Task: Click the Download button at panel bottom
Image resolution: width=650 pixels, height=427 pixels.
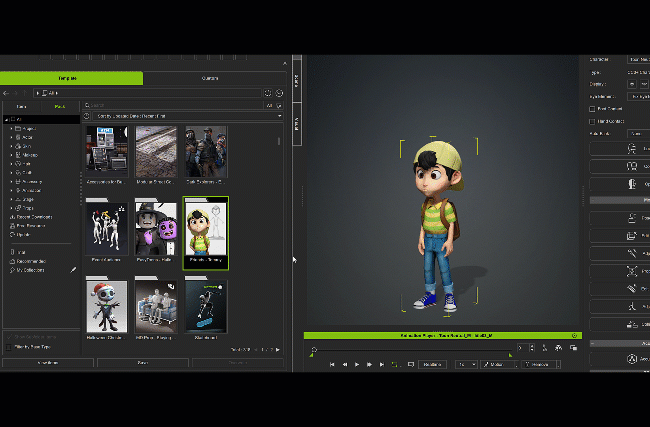Action: (x=48, y=363)
